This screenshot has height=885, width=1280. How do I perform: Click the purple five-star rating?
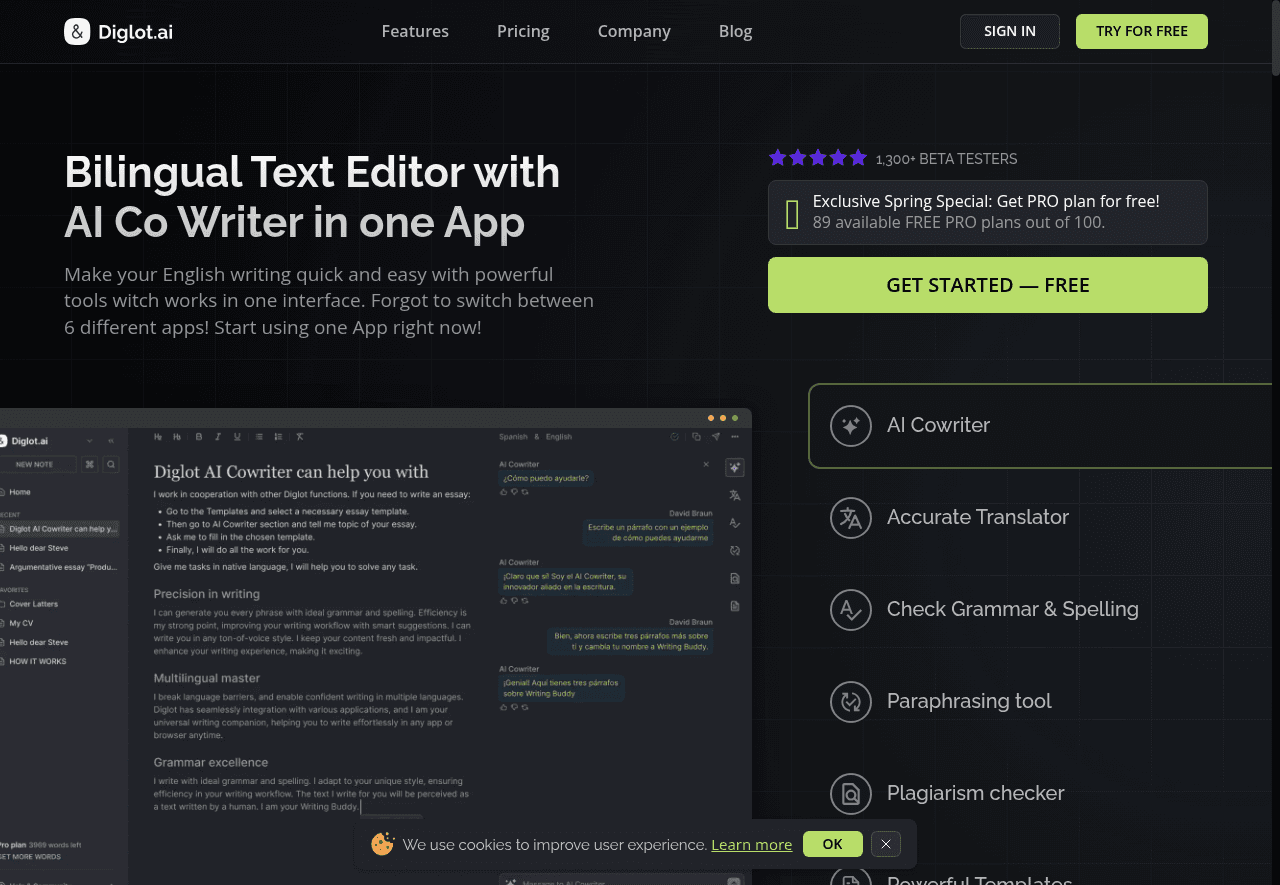817,158
